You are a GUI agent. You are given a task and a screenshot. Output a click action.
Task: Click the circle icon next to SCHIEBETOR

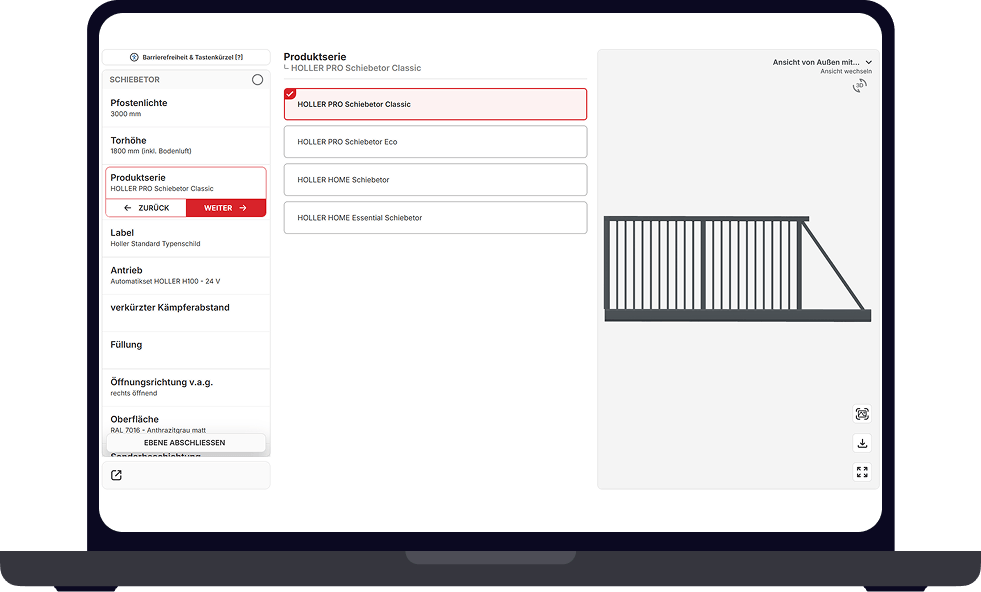pos(257,80)
